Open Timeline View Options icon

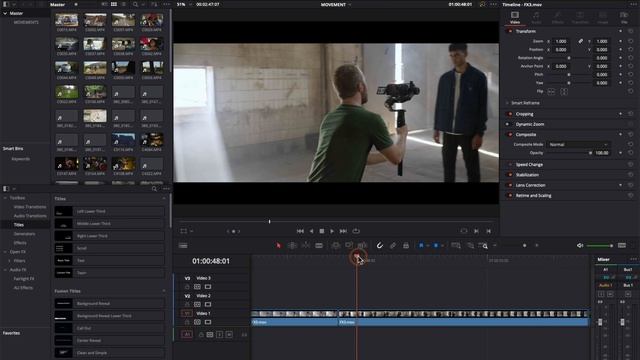[183, 245]
